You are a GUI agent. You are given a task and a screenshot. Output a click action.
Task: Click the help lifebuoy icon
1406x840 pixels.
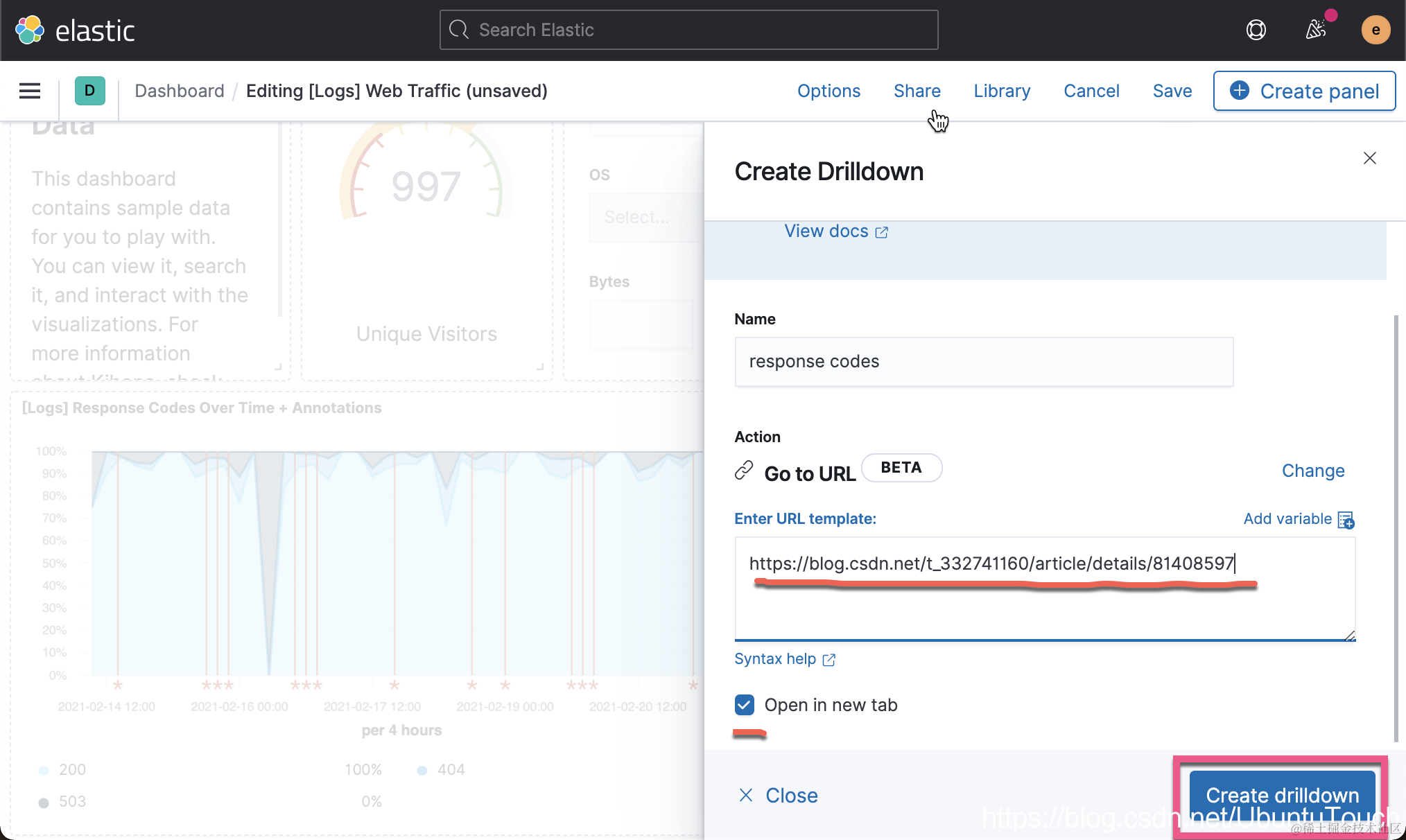point(1256,30)
